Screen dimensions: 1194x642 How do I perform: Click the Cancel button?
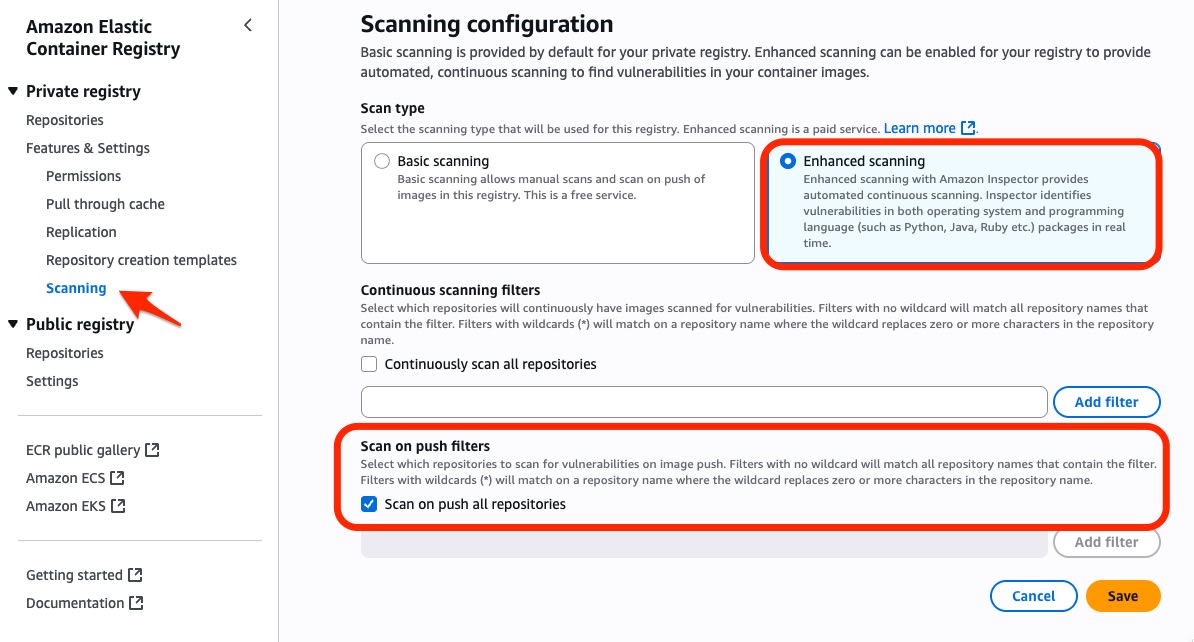1033,596
